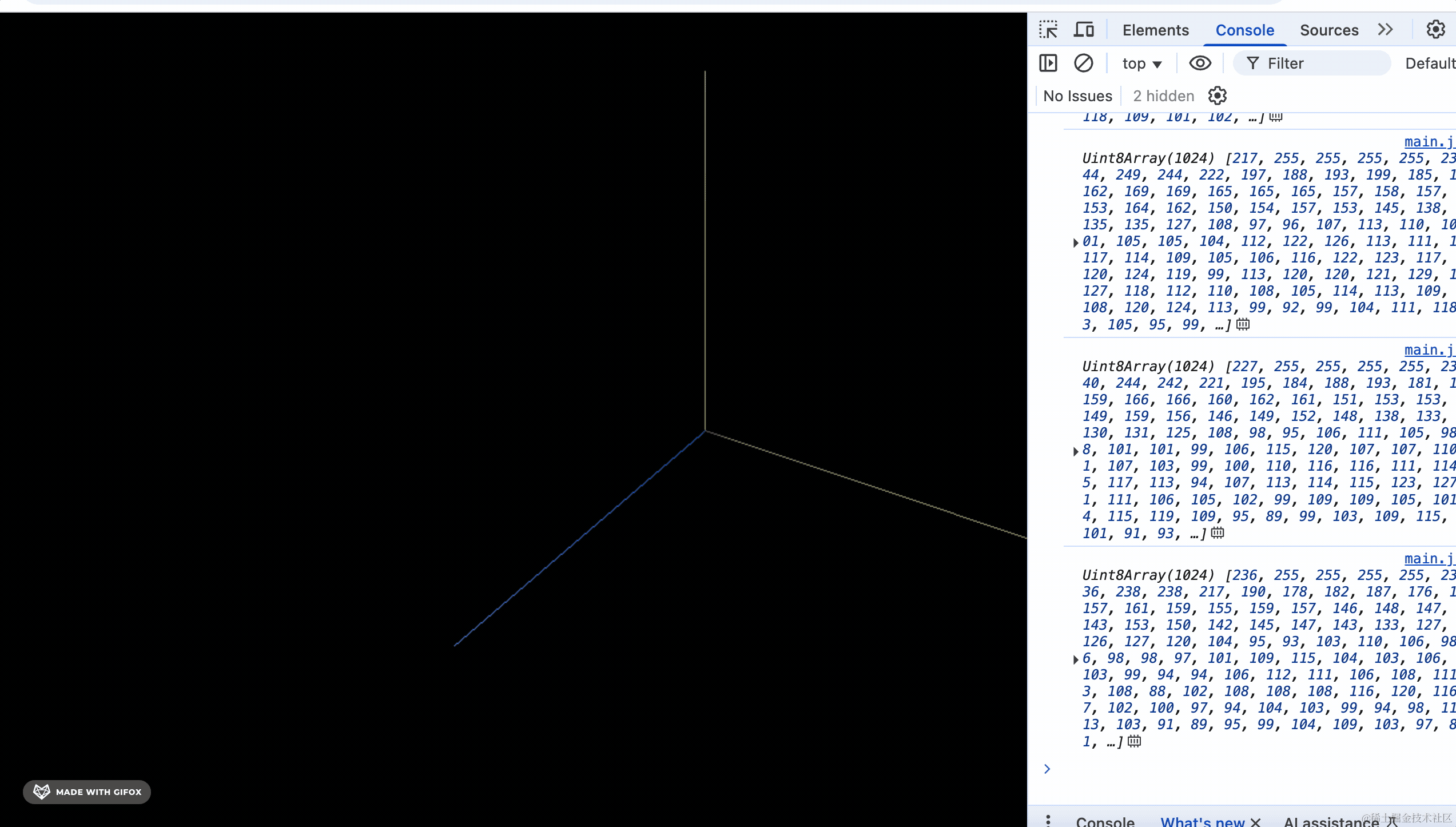Open main.js link above array 217

[1430, 142]
